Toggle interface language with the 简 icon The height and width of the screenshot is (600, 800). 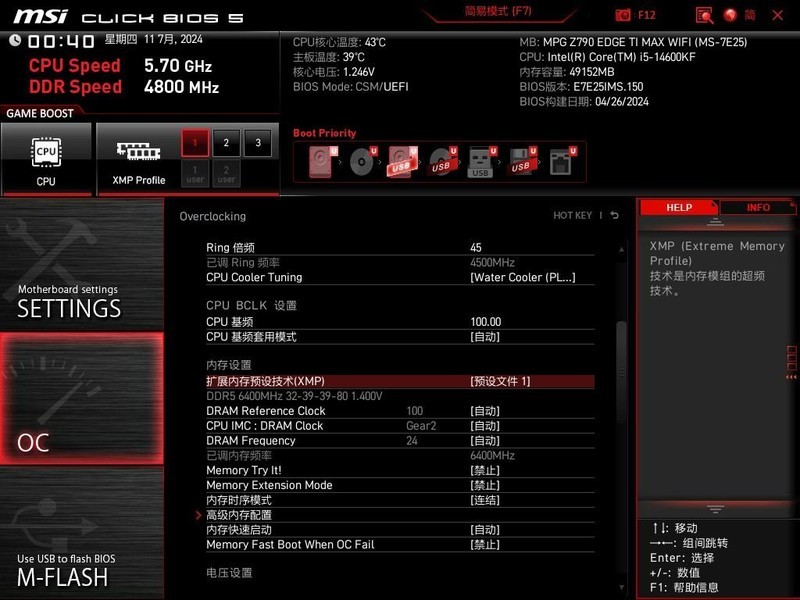click(749, 14)
